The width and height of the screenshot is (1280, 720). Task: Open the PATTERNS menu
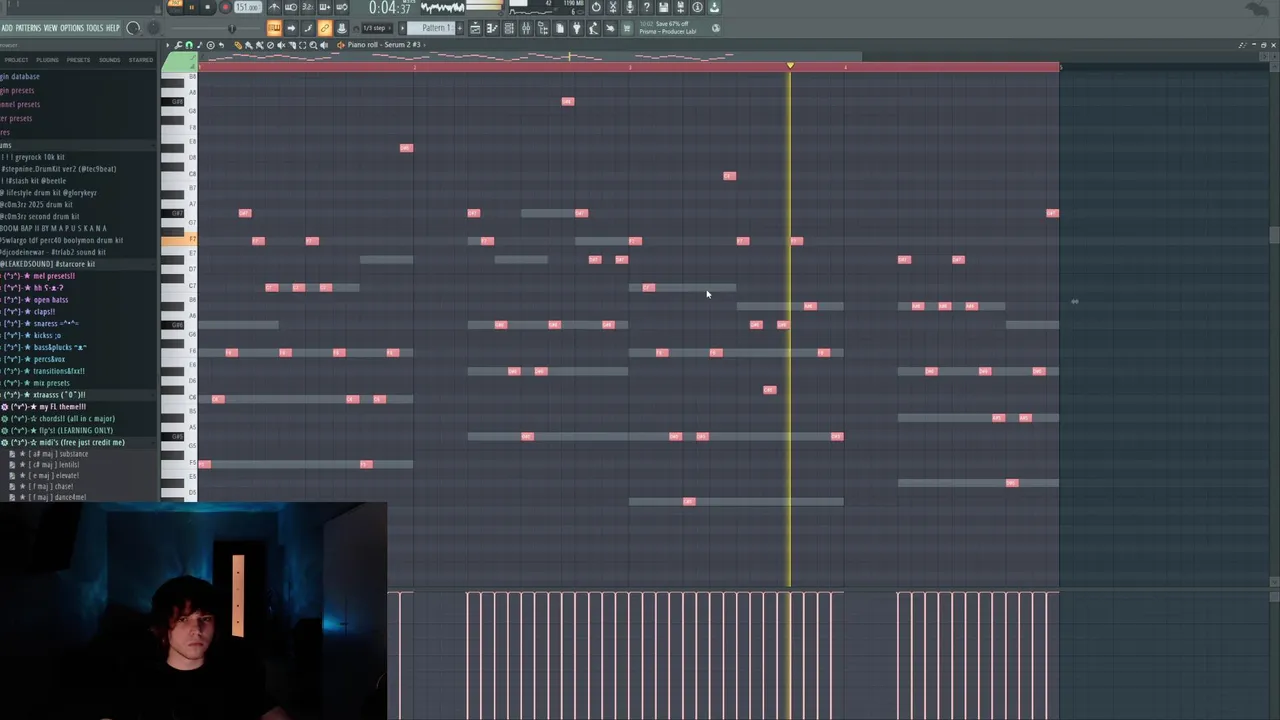coord(28,28)
